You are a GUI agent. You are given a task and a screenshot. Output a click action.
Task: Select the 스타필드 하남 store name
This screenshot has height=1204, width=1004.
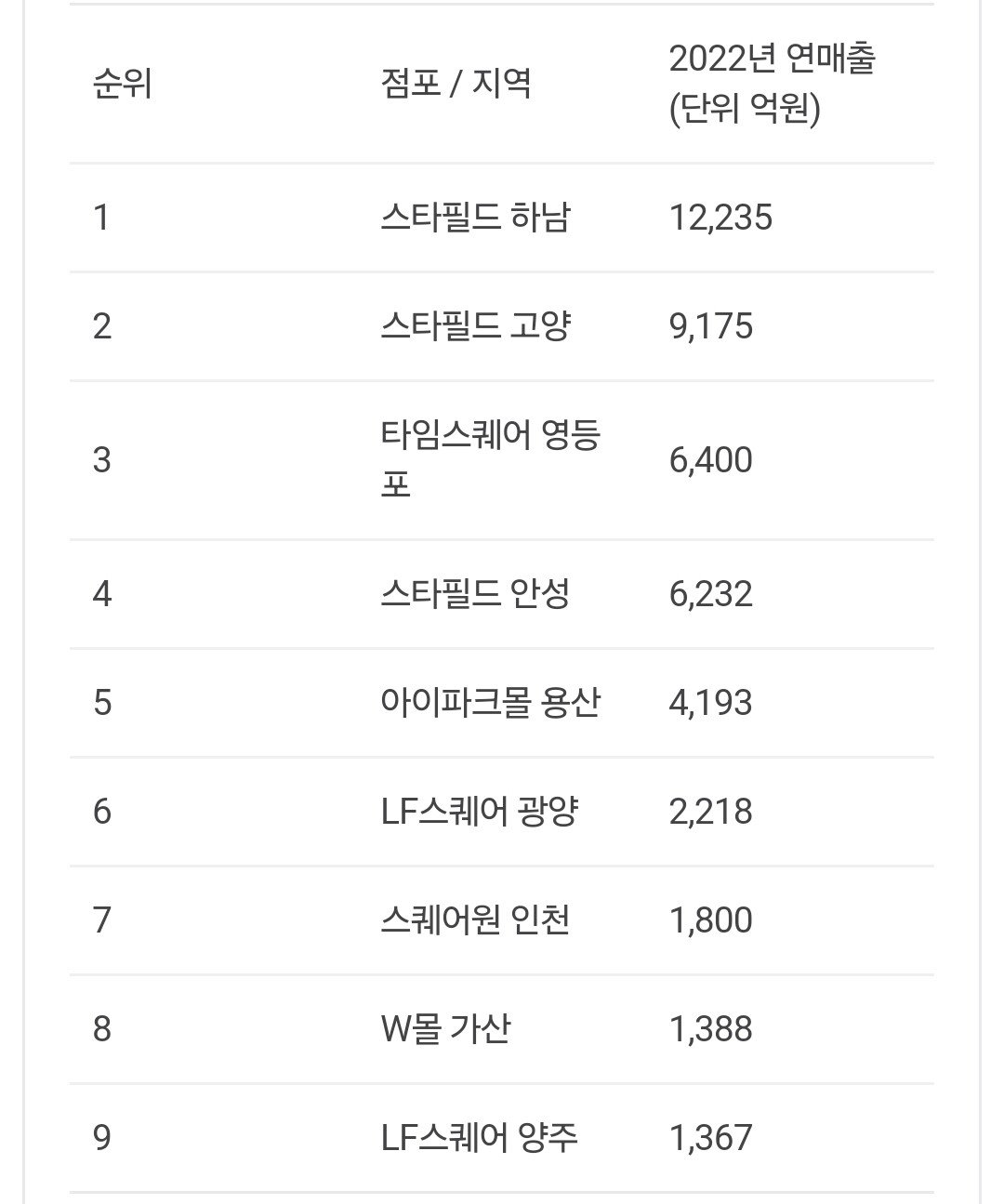pyautogui.click(x=475, y=218)
